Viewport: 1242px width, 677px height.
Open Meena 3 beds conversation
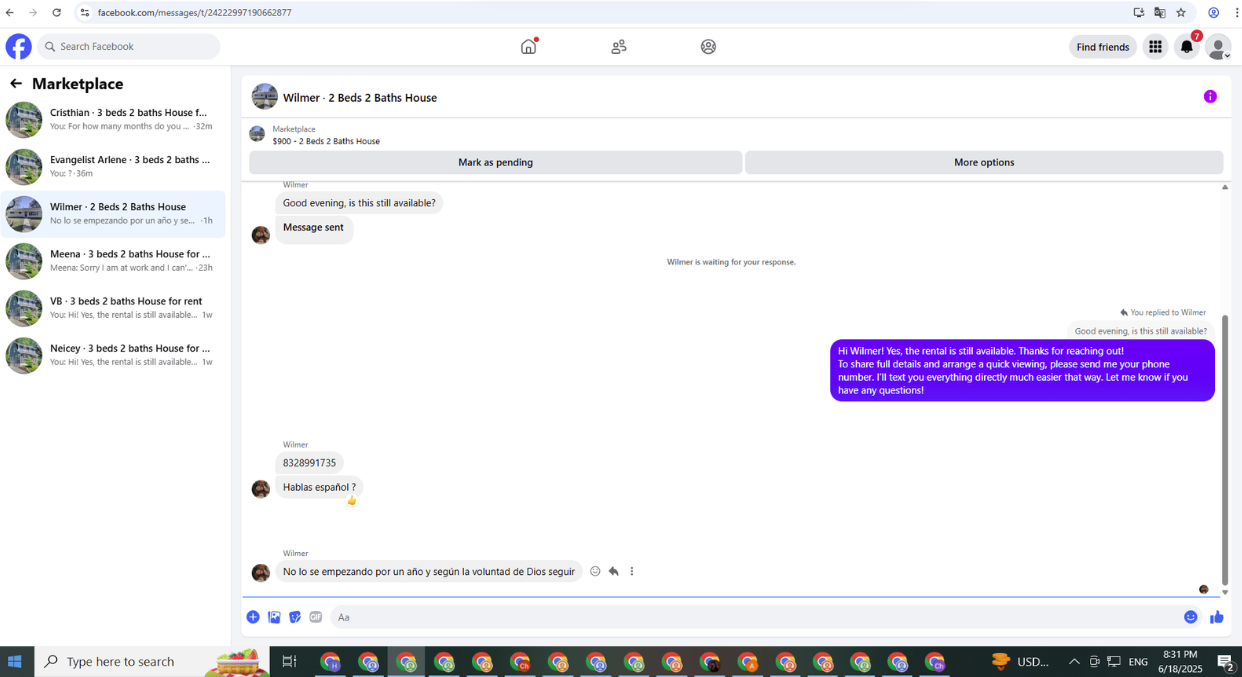tap(113, 260)
